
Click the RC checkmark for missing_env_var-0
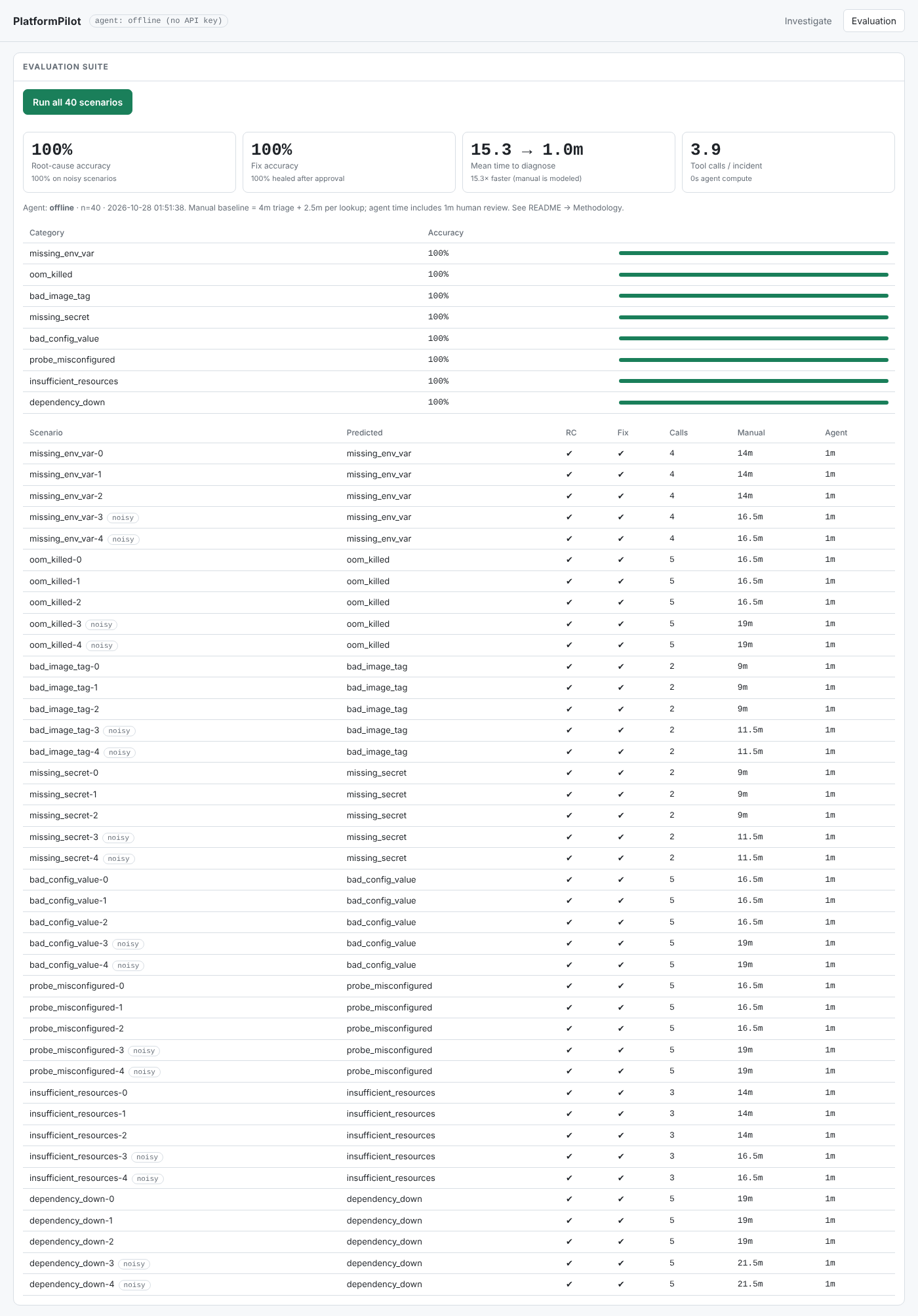tap(569, 453)
